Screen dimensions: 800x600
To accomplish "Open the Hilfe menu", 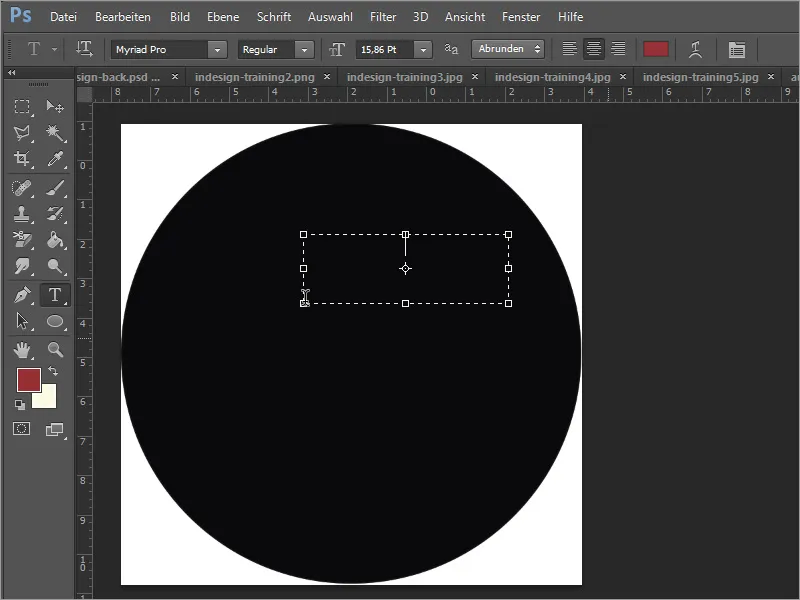I will [570, 17].
